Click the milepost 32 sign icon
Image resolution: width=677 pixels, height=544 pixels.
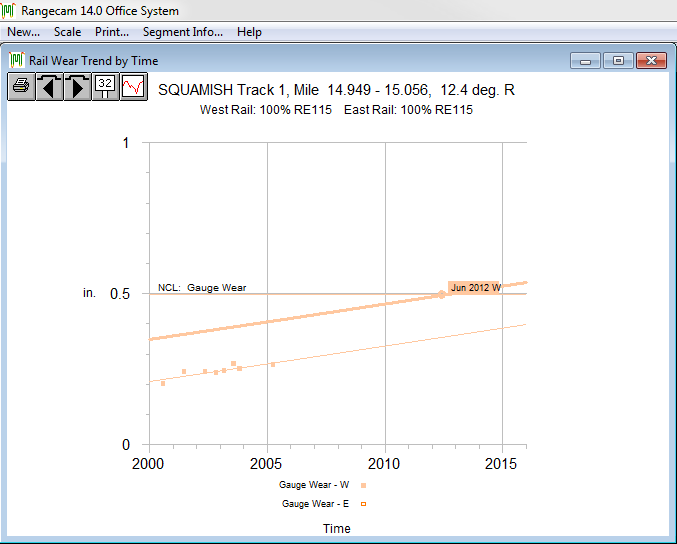pos(105,87)
